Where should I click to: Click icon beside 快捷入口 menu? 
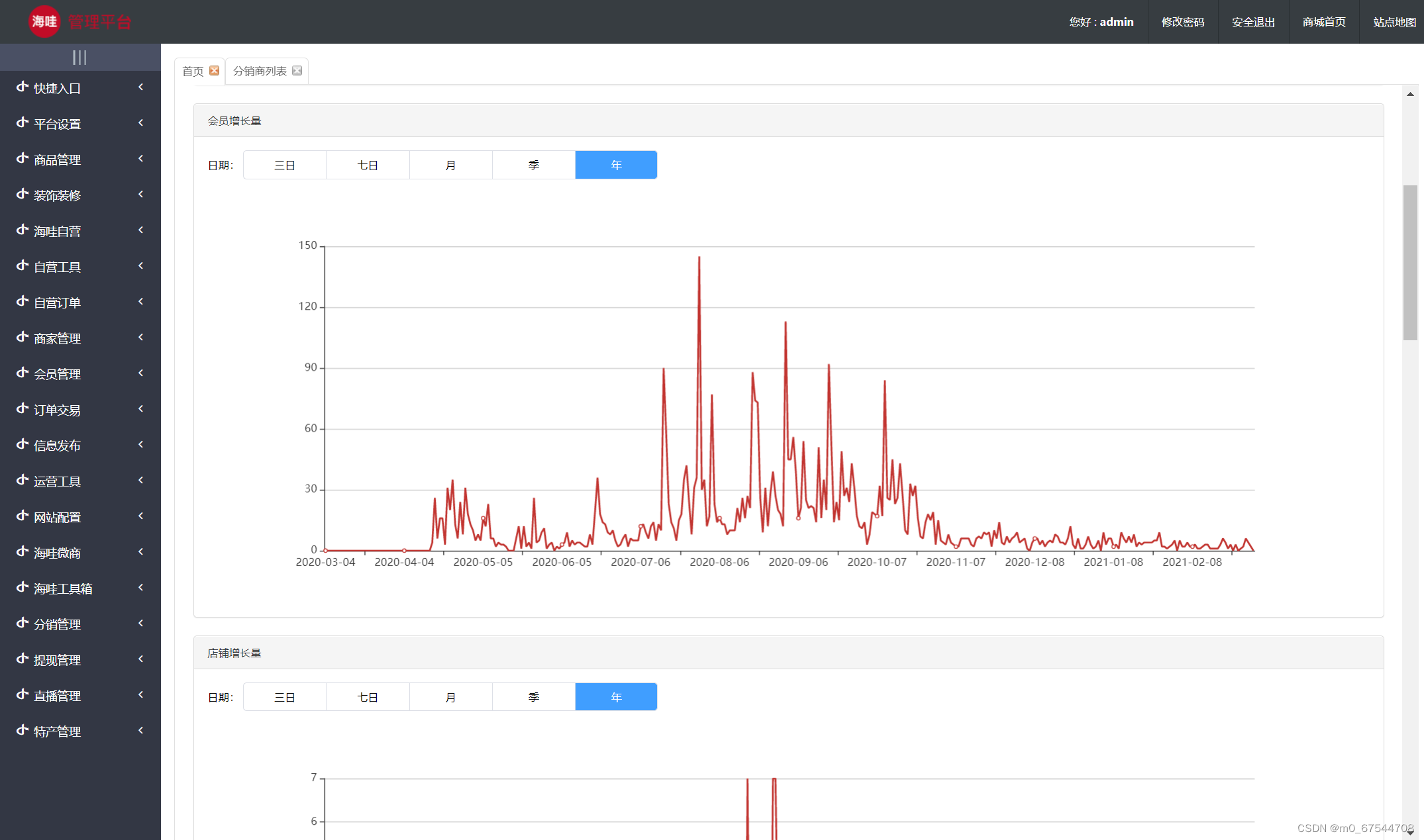23,87
